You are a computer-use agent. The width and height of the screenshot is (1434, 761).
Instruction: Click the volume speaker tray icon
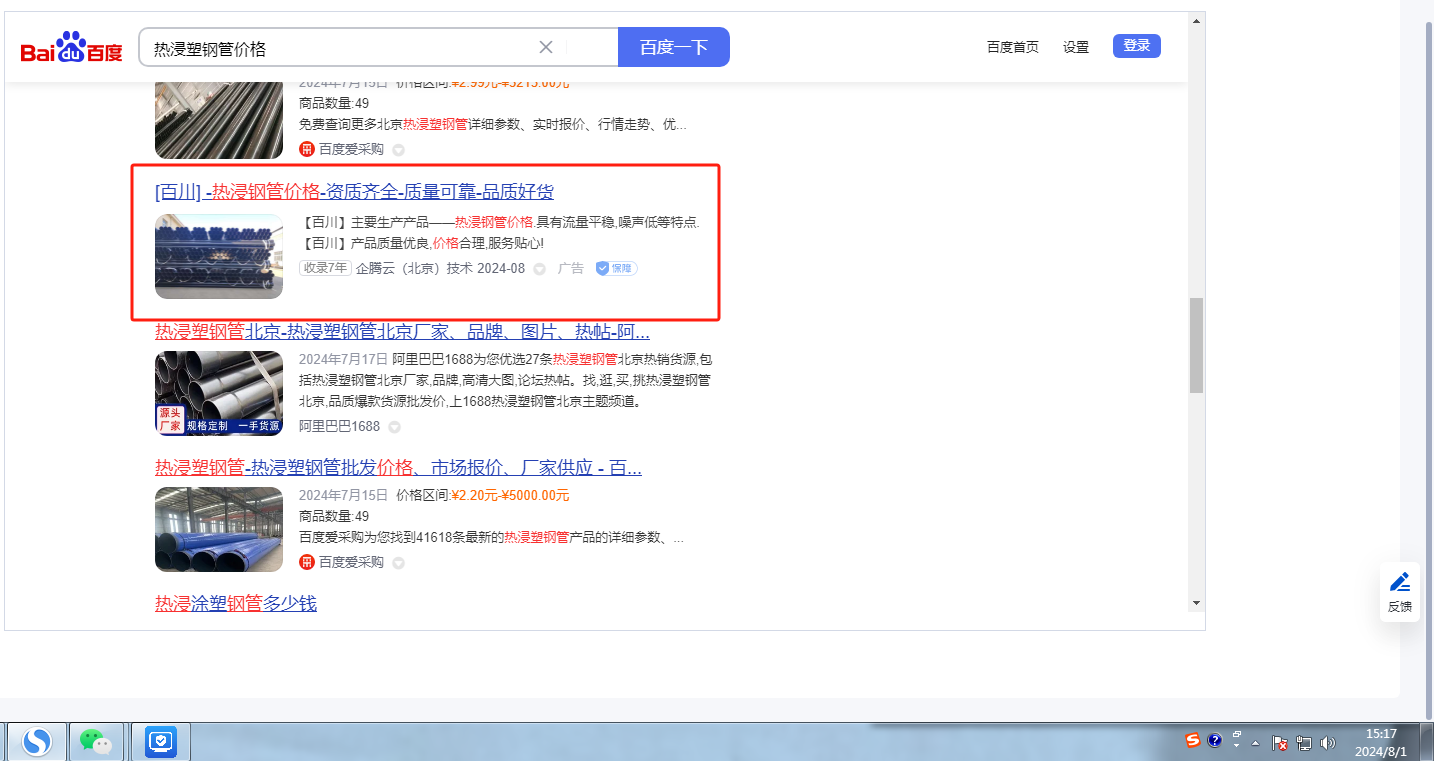1328,743
